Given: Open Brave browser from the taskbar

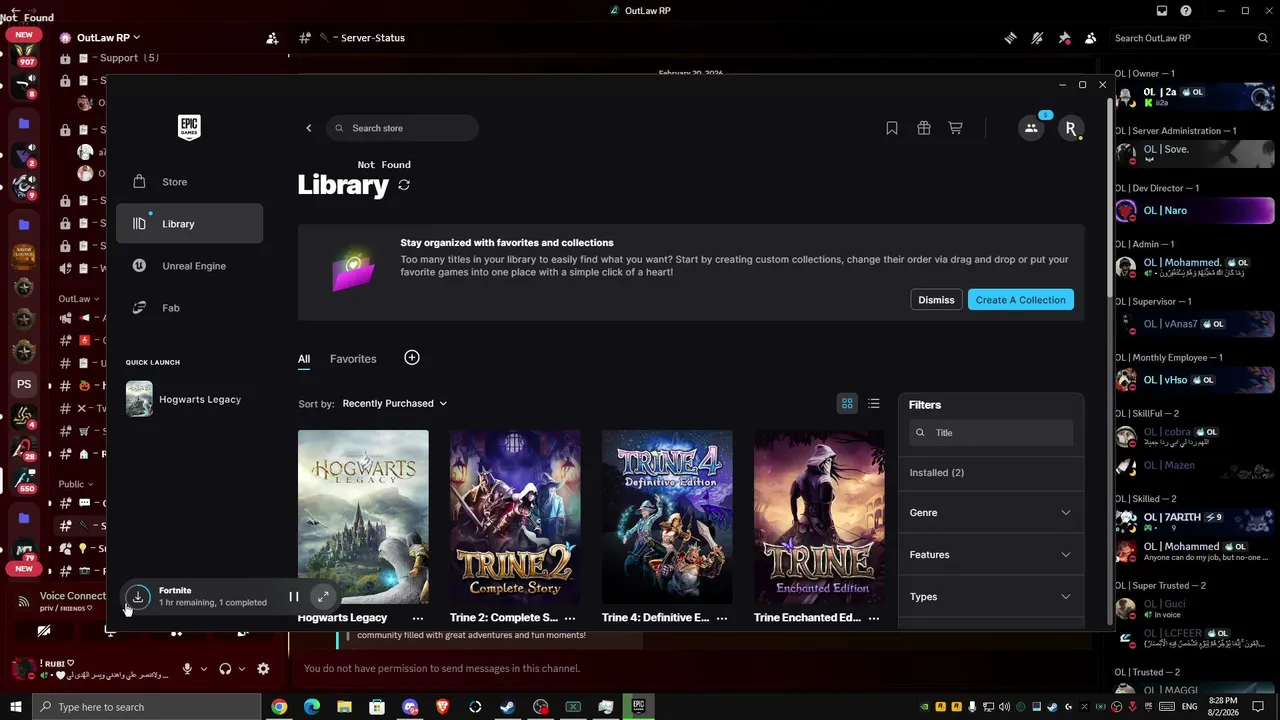Looking at the screenshot, I should point(442,707).
